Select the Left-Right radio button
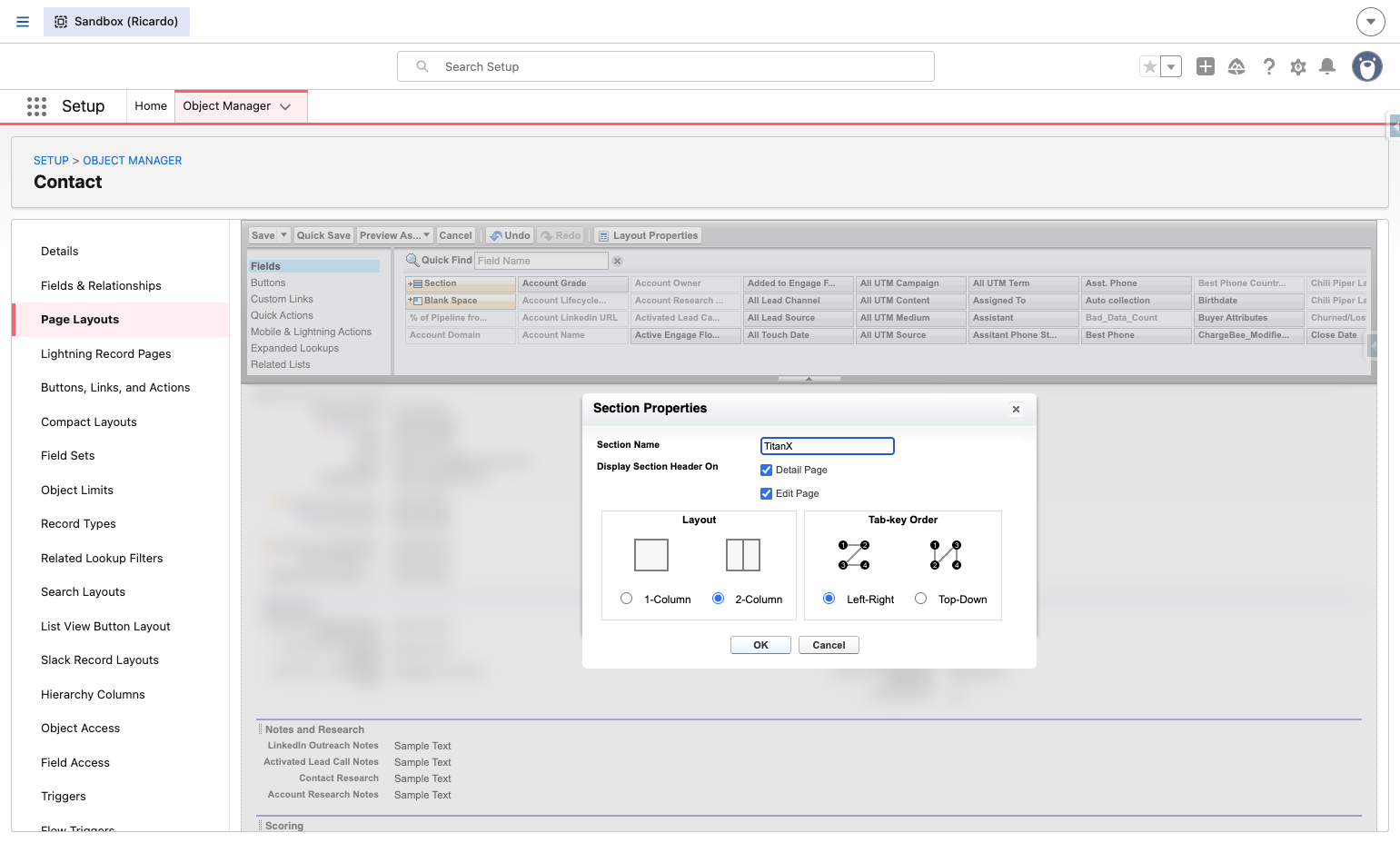Screen dimensions: 1400x843 tap(829, 599)
